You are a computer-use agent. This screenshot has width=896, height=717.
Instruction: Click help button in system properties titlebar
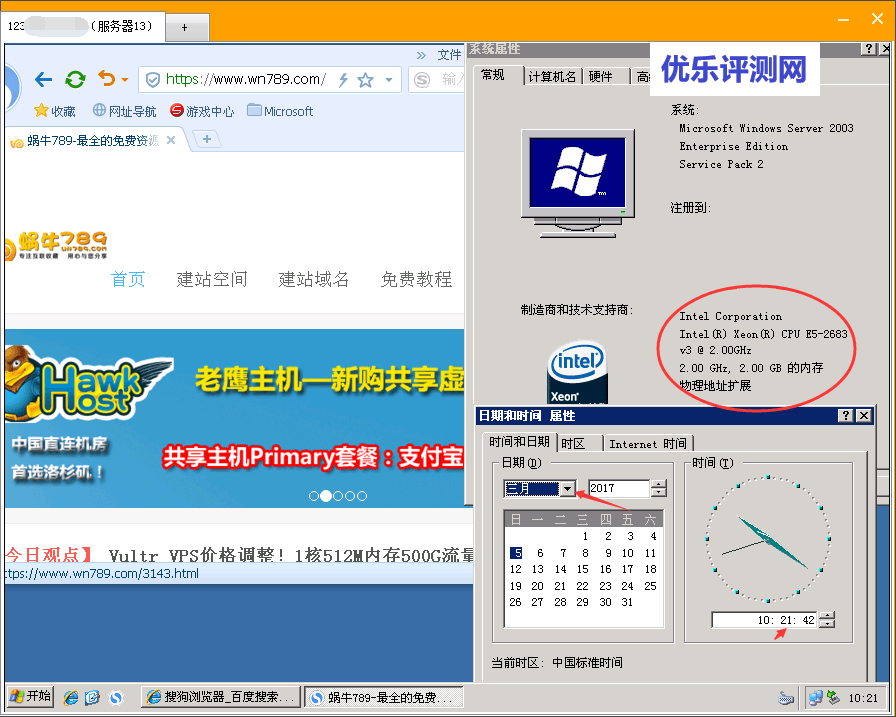click(x=869, y=49)
